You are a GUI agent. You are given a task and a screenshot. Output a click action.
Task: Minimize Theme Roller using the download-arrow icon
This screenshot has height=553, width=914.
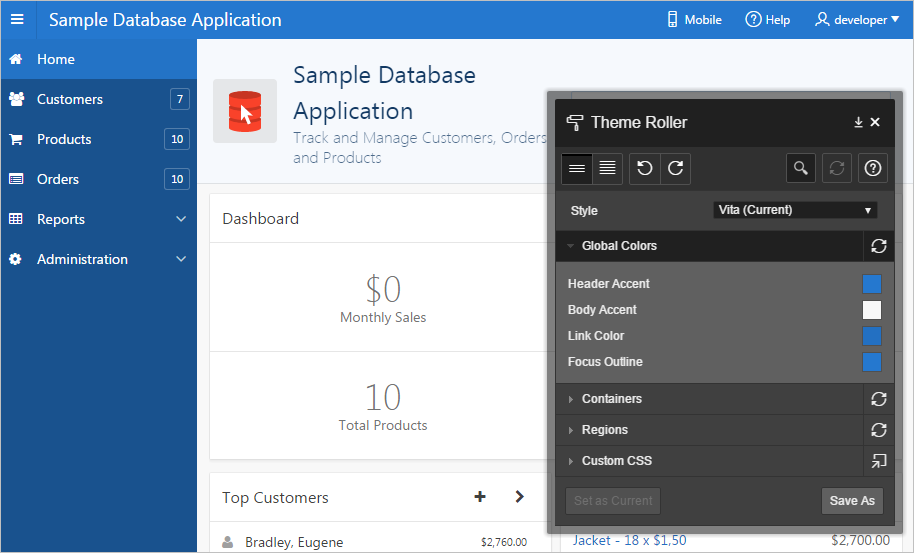(857, 122)
